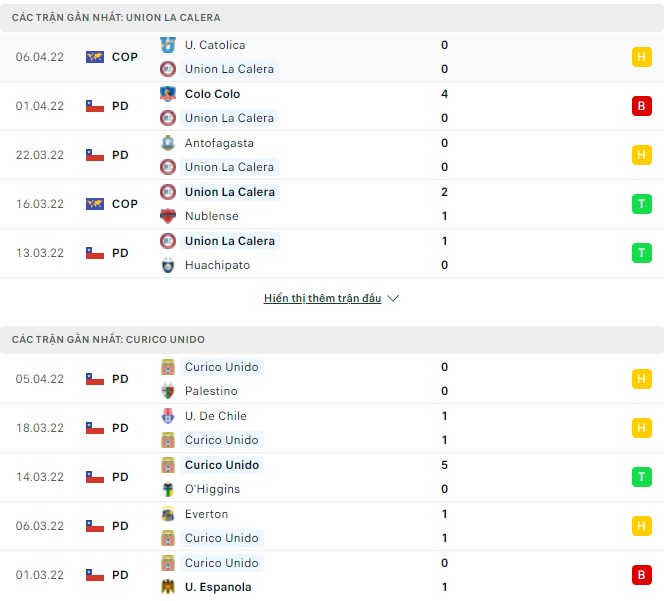This screenshot has width=670, height=601.
Task: Open the Union La Calera vs Huachipato match row
Action: [x=330, y=253]
